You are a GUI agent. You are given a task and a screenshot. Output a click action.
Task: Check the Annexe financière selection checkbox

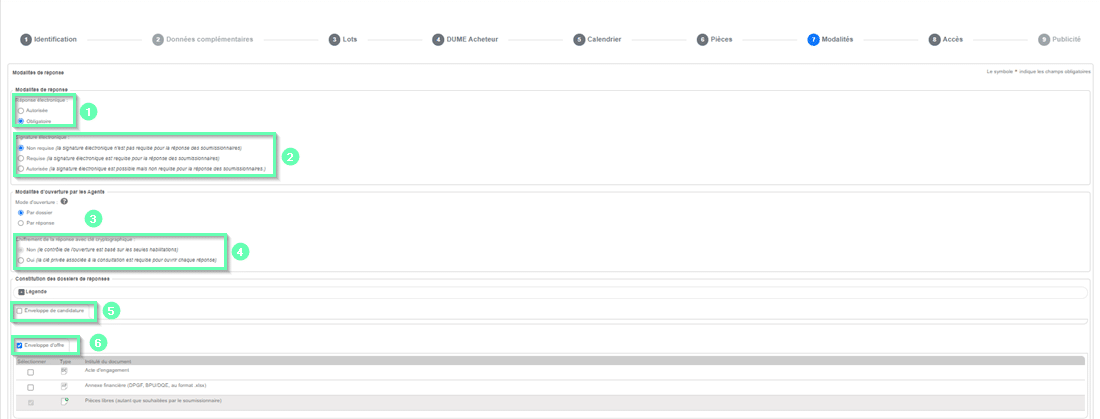click(30, 387)
